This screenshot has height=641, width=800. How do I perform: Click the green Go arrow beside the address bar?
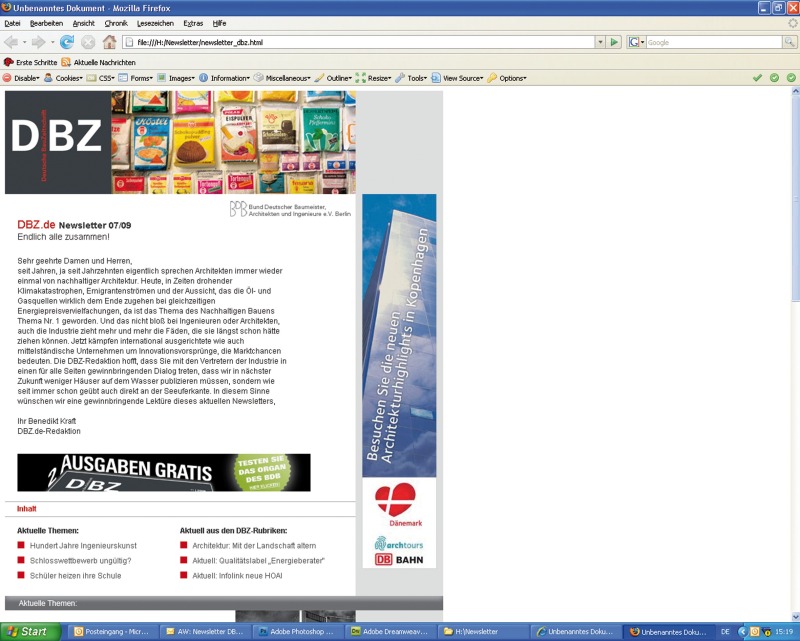tap(614, 42)
